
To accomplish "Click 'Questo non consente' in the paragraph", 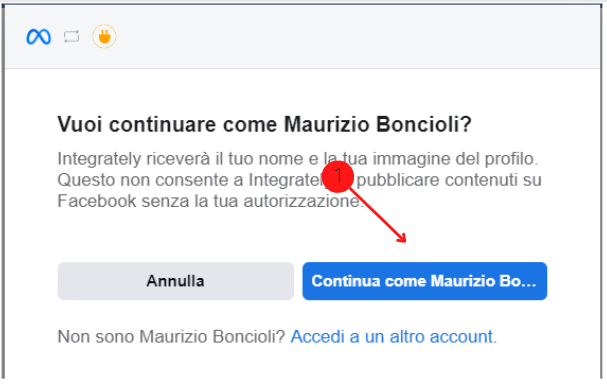I will 150,180.
